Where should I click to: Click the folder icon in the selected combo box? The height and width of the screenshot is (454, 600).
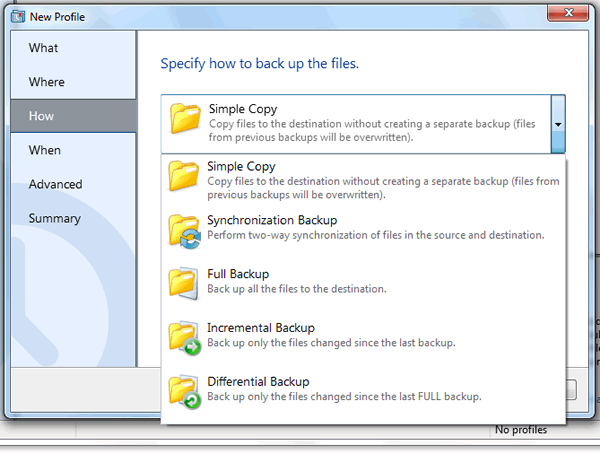(186, 118)
